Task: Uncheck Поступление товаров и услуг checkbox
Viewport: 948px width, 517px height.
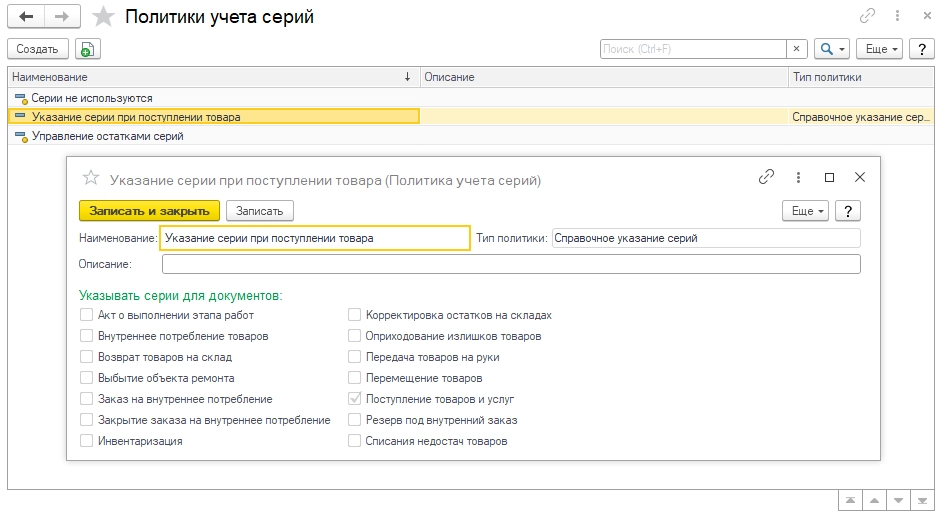Action: click(355, 398)
